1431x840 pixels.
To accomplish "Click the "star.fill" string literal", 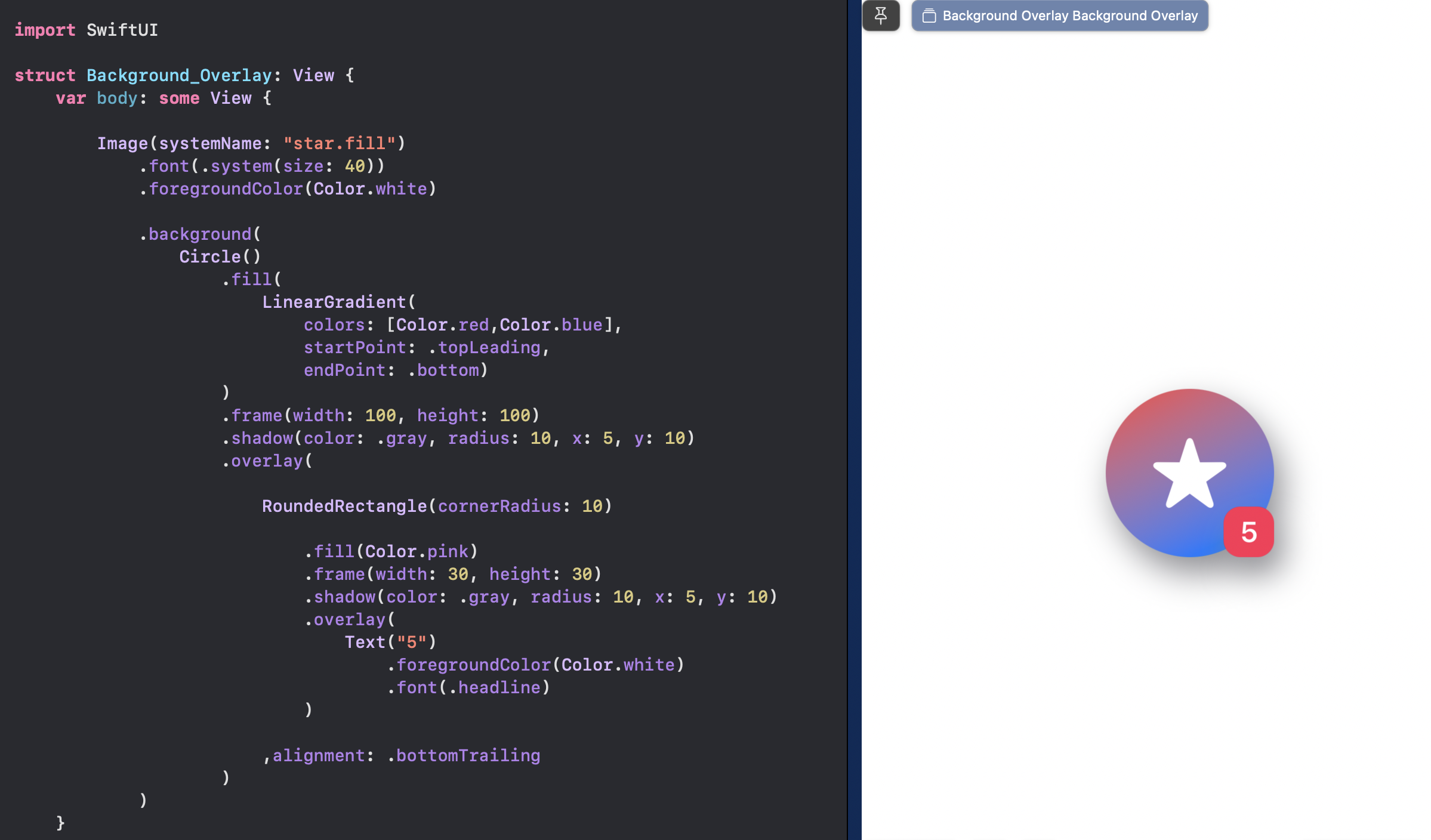I will 339,143.
